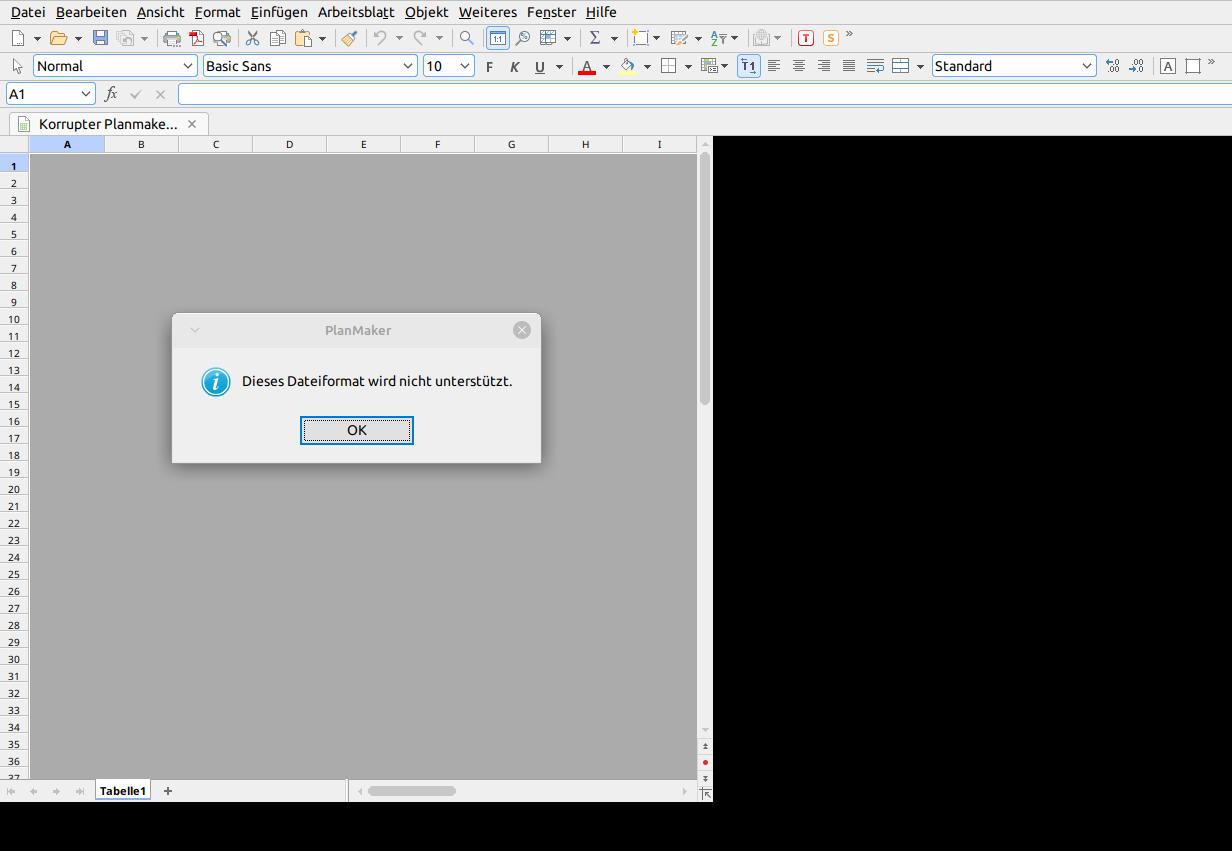Open the Arbeitsblatt menu

(x=356, y=12)
